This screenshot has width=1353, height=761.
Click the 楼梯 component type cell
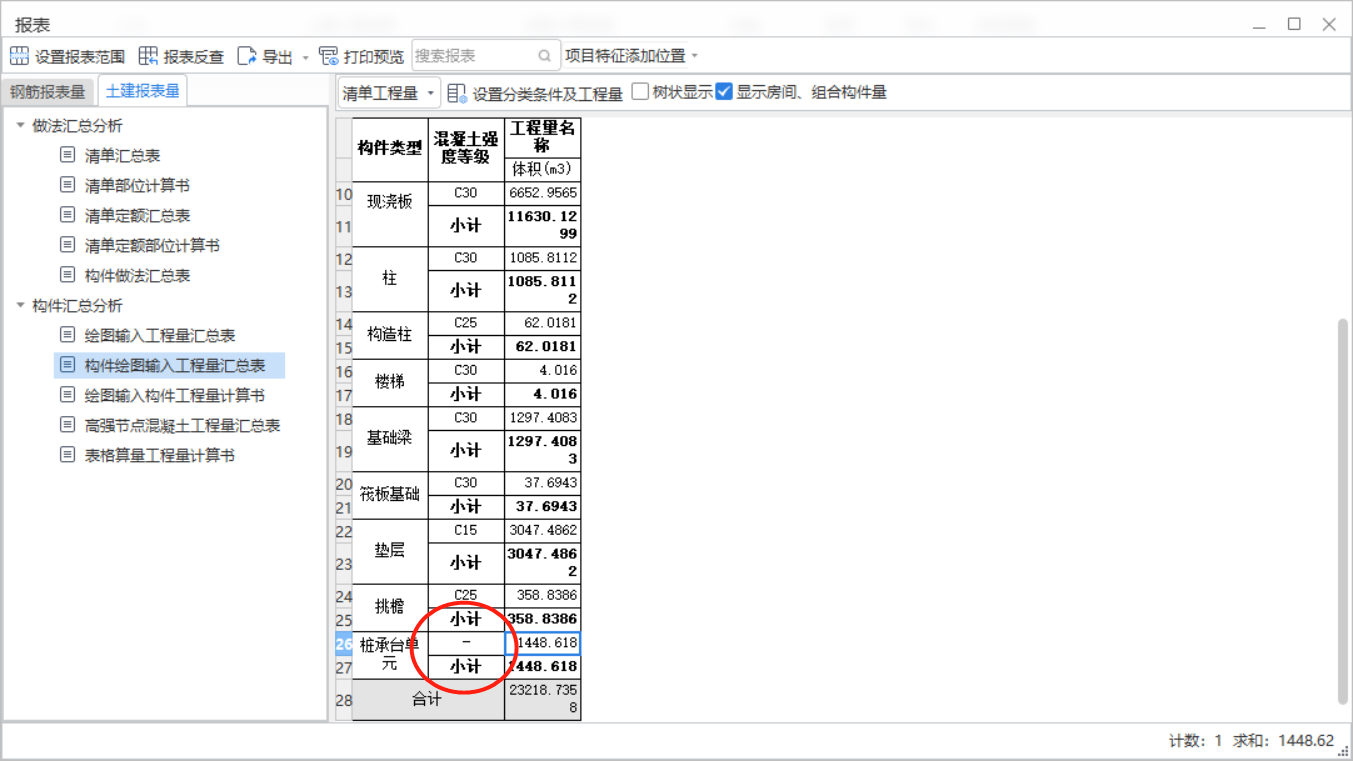click(390, 382)
